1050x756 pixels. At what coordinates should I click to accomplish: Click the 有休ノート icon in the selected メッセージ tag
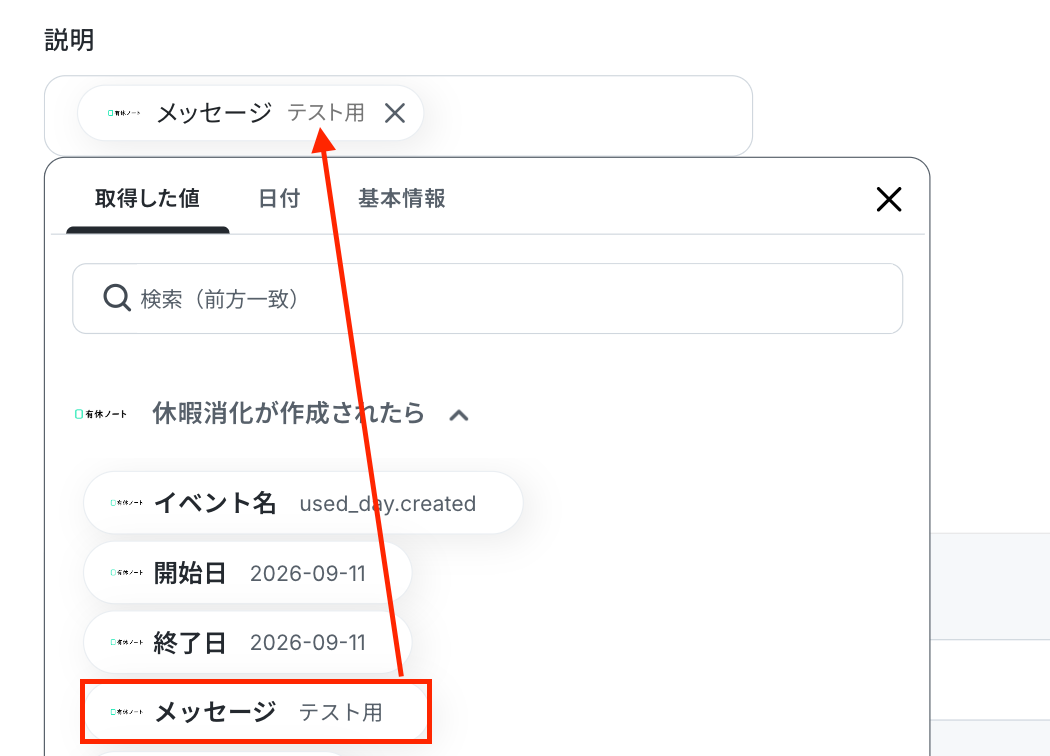click(x=124, y=113)
